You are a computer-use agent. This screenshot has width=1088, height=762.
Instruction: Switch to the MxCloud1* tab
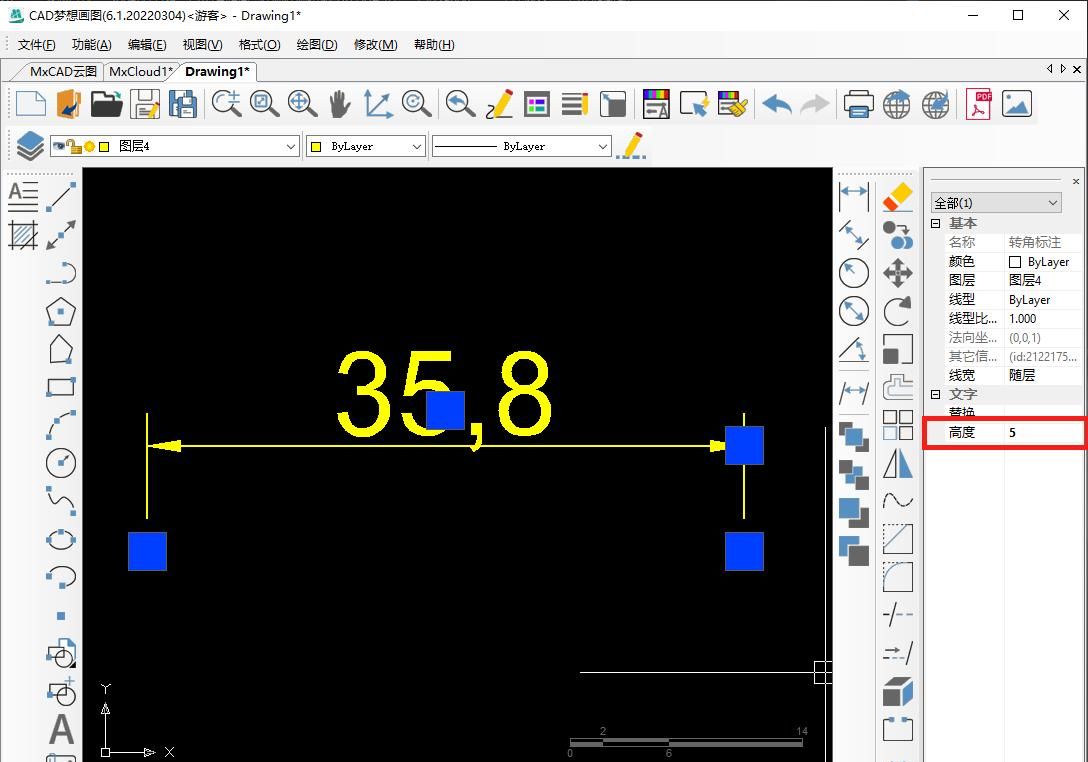(x=140, y=71)
